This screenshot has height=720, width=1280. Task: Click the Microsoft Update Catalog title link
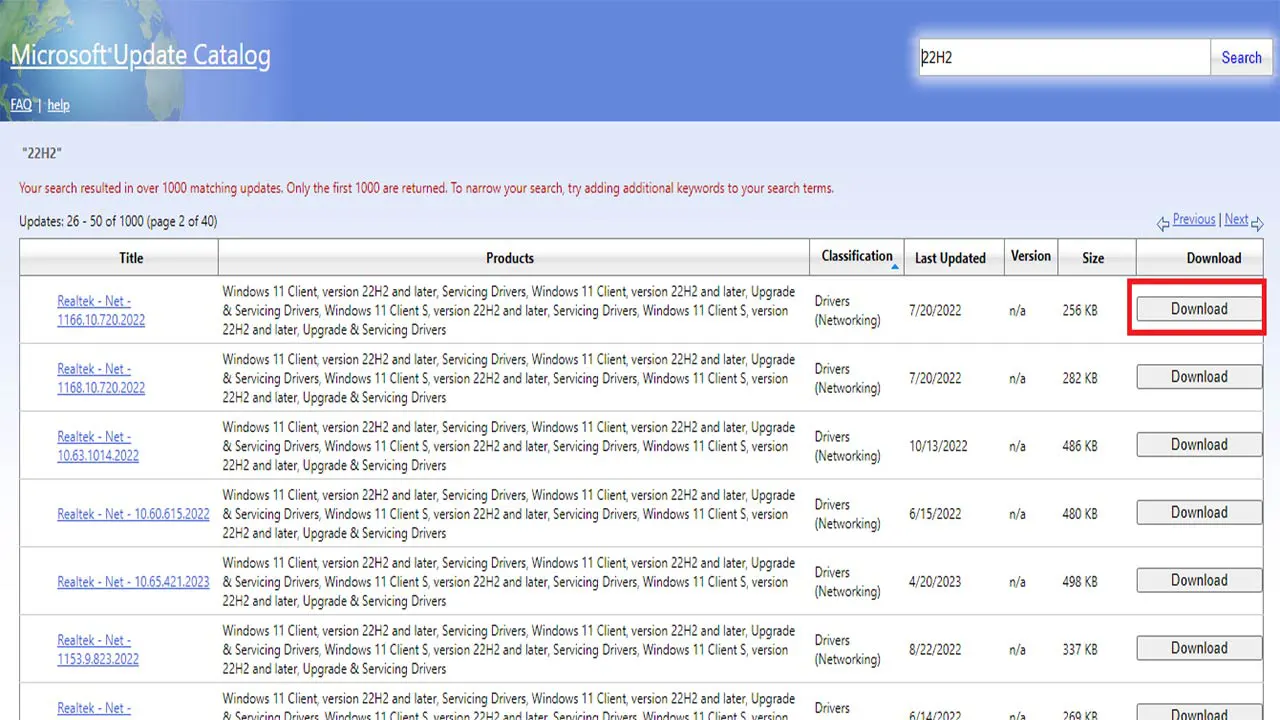coord(140,56)
